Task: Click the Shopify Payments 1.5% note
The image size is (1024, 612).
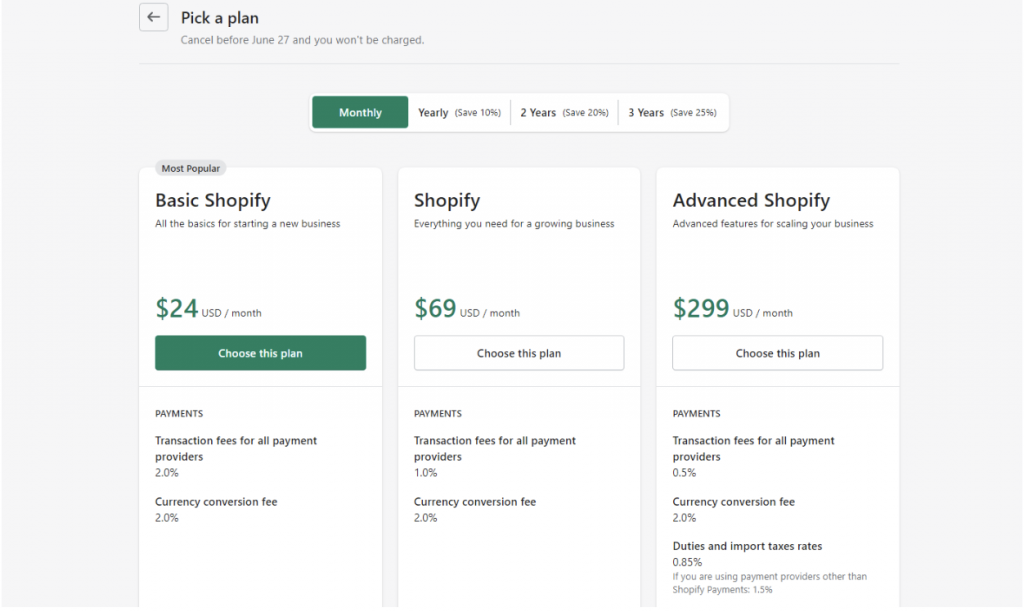Action: coord(770,583)
